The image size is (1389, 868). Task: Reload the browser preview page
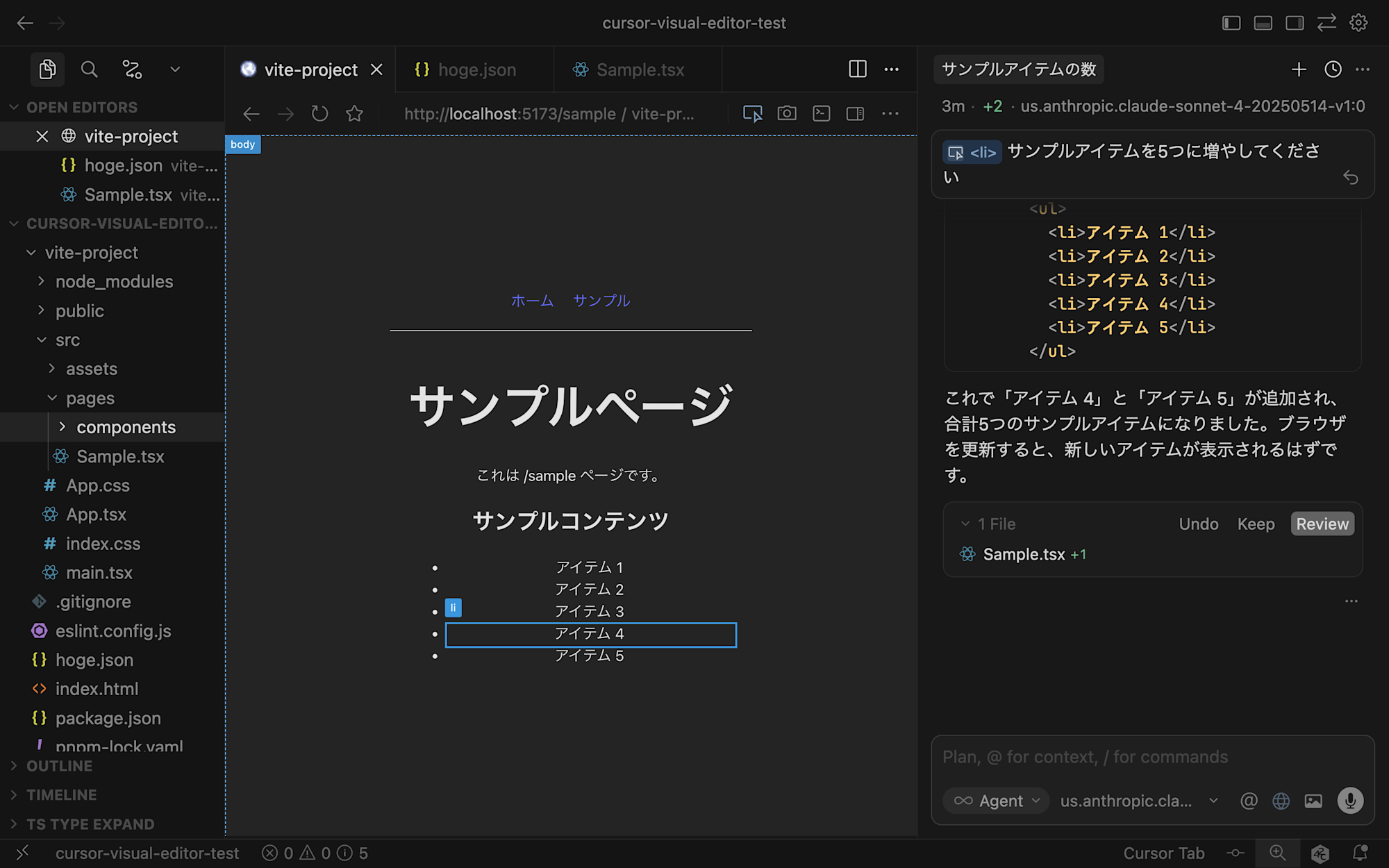[x=319, y=113]
